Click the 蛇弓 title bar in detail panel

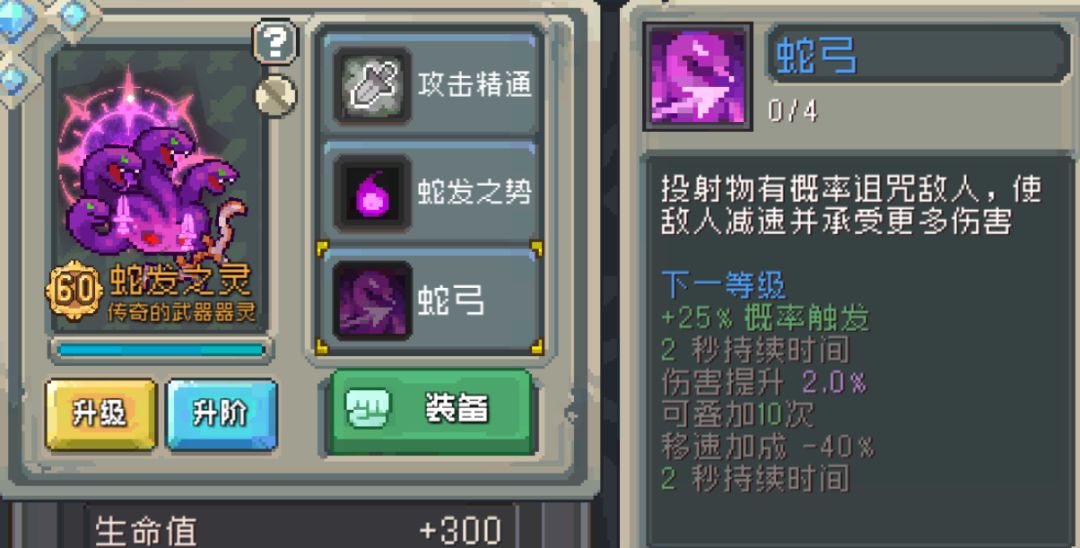click(919, 55)
